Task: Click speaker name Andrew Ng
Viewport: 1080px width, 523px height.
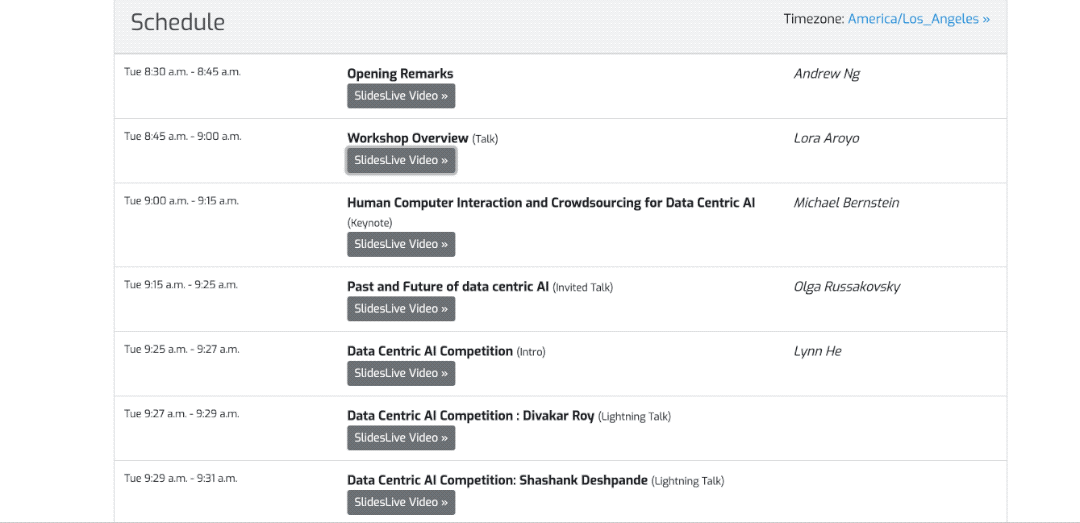Action: point(826,74)
